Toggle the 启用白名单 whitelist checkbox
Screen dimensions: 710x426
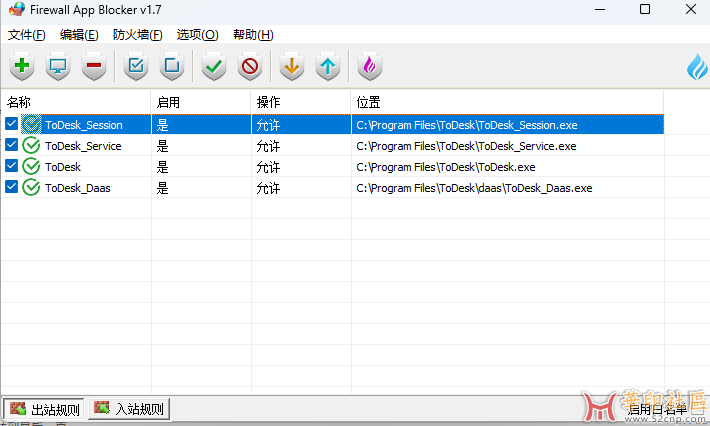click(x=700, y=409)
